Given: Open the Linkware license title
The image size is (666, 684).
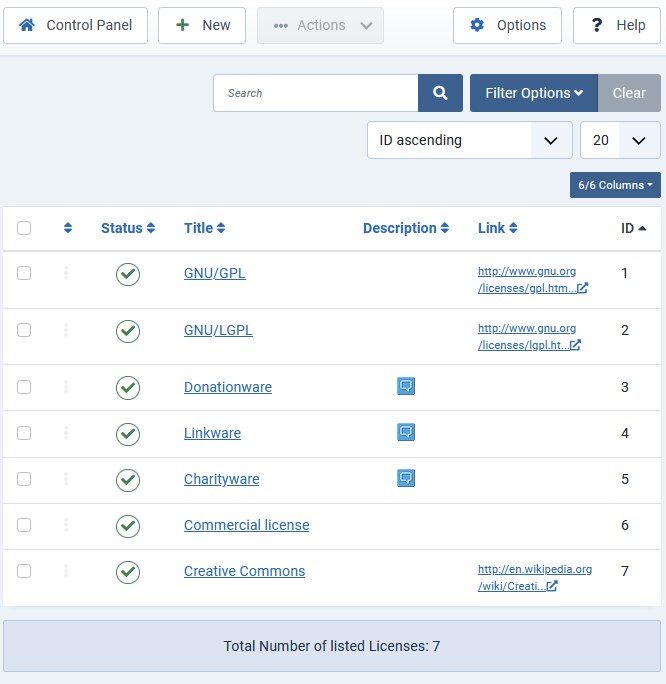Looking at the screenshot, I should [212, 433].
